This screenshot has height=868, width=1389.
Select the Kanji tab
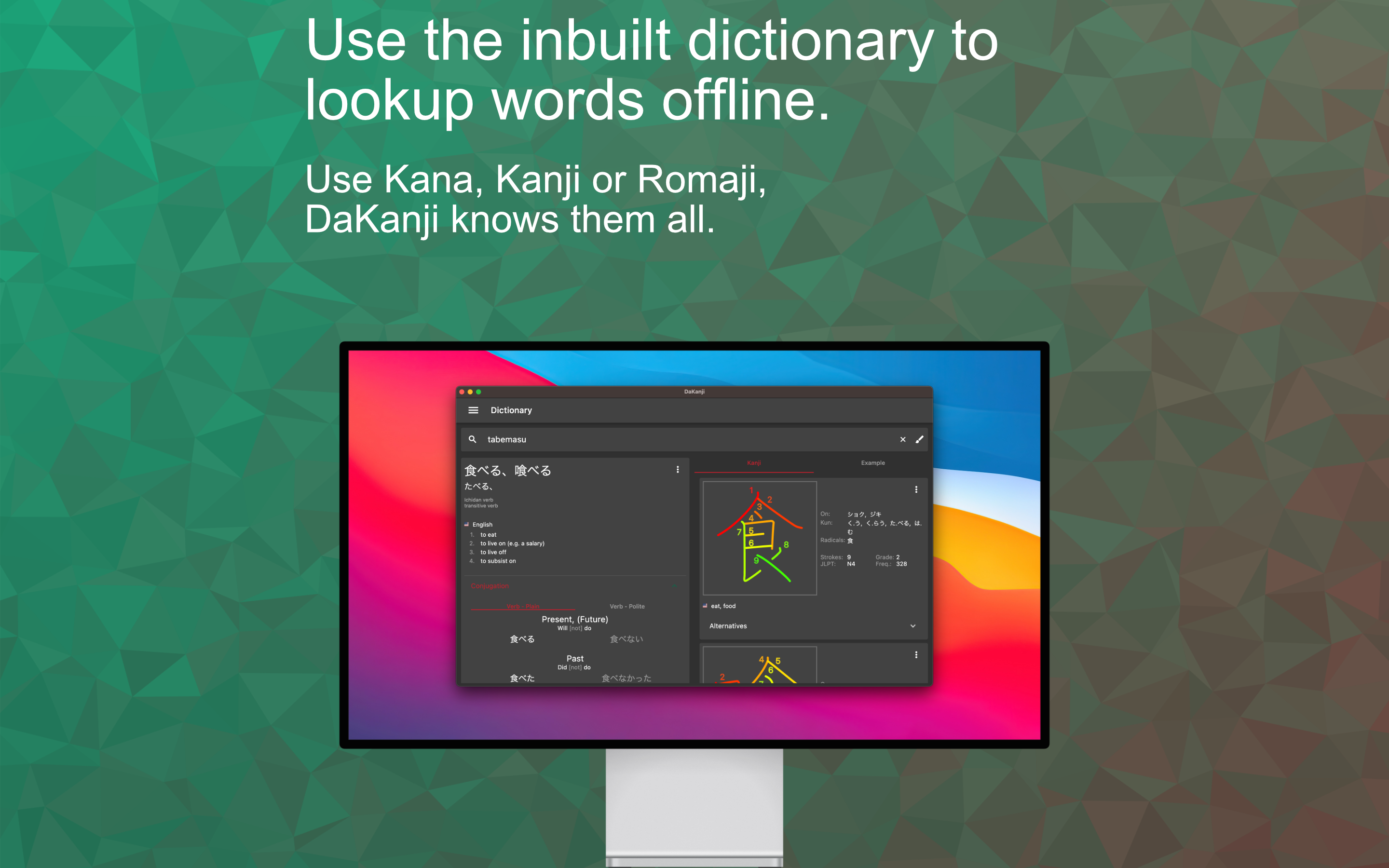pyautogui.click(x=755, y=463)
